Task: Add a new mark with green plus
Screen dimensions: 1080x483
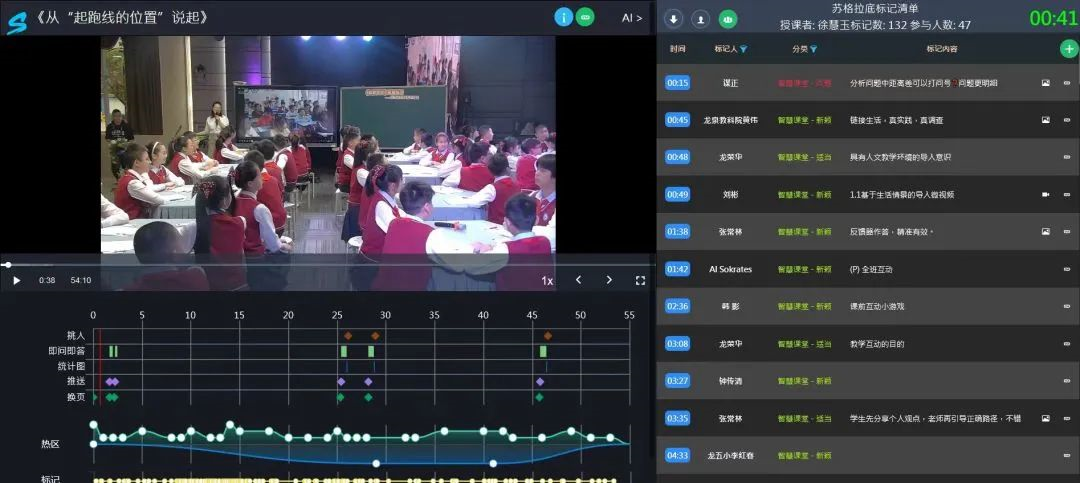Action: coord(1069,48)
